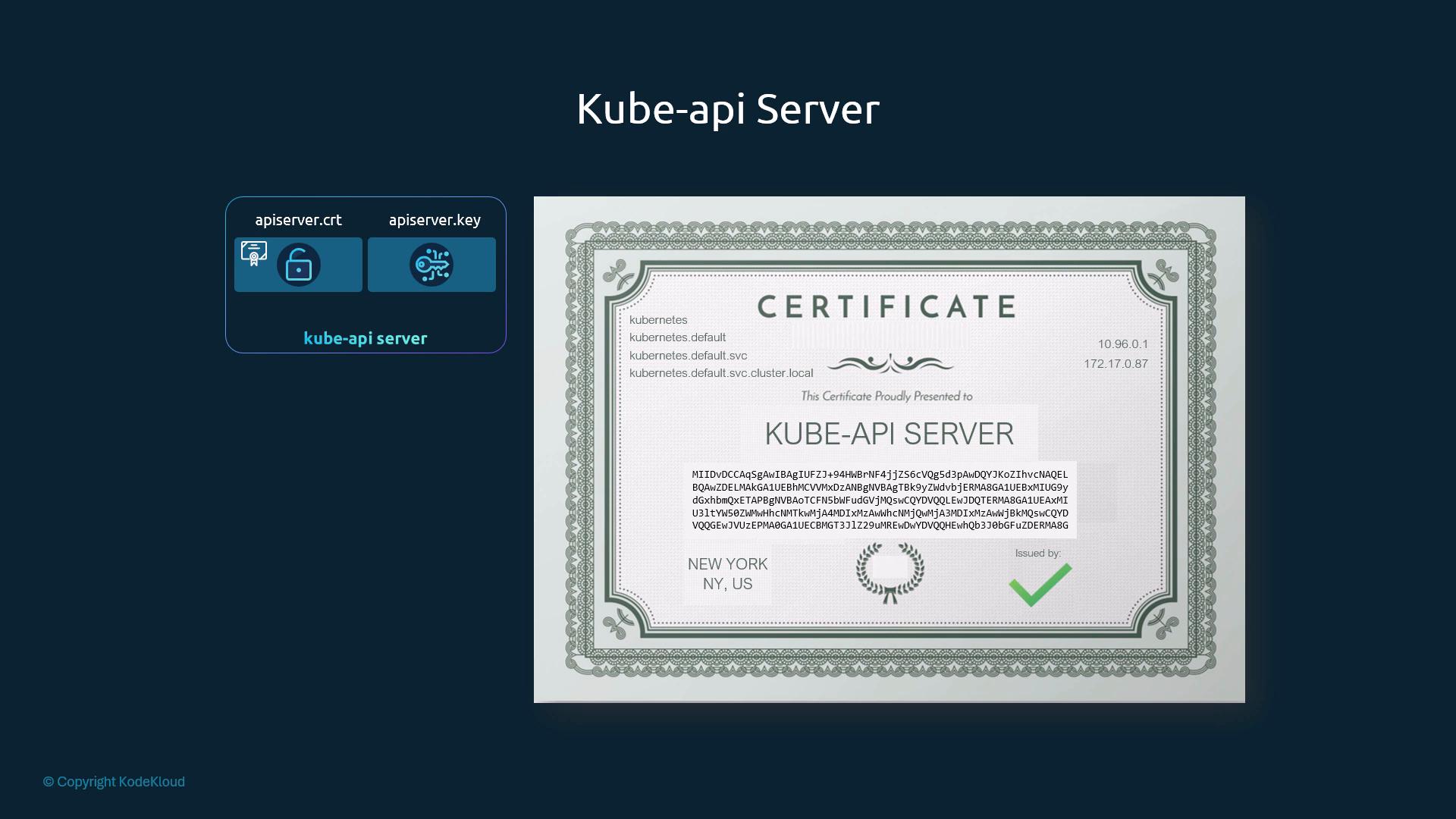Click the kubernetes.default.svc name
This screenshot has width=1456, height=819.
688,356
